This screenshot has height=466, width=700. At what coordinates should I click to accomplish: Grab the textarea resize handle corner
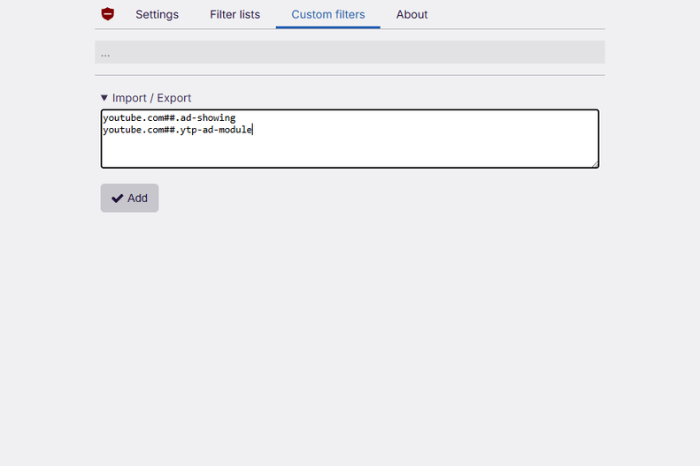595,164
